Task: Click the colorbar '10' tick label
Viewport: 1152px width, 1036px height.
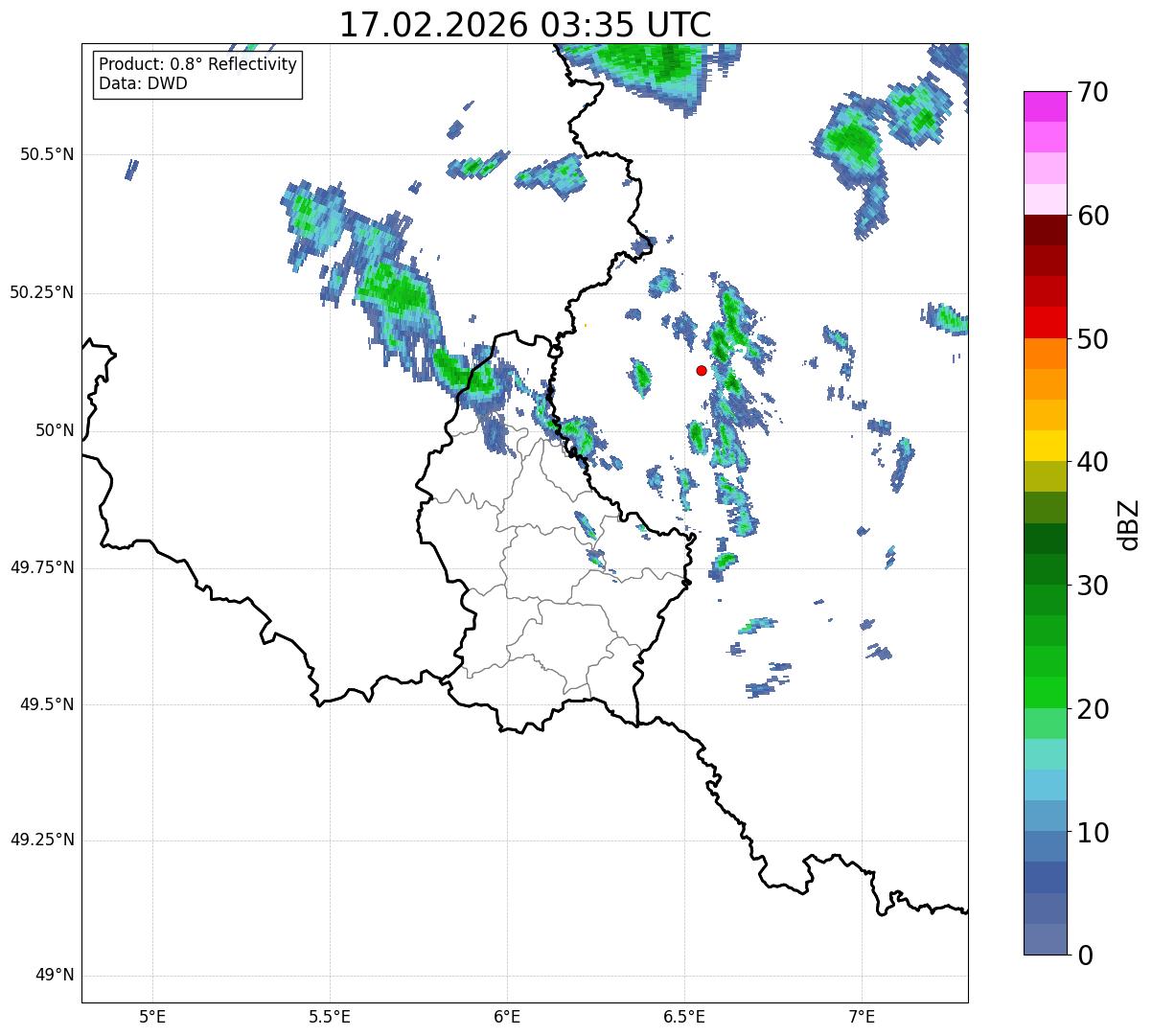Action: [x=1093, y=832]
